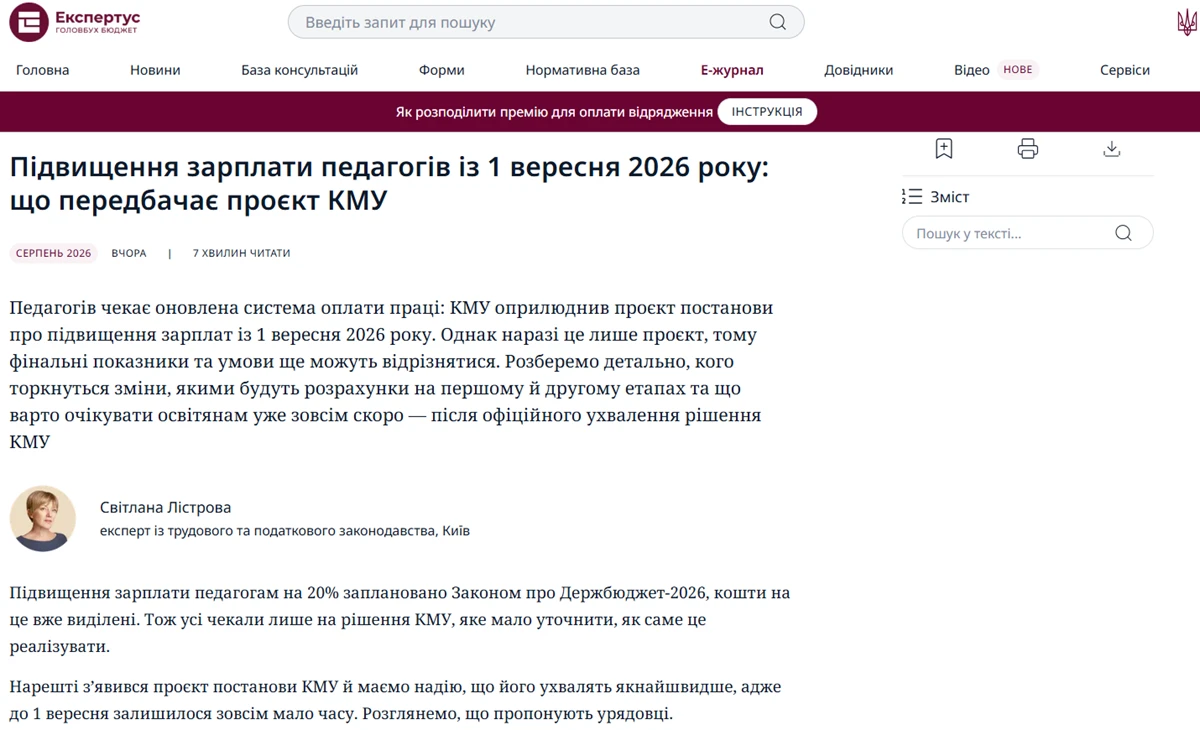Open the Сервіси menu item
Screen dimensions: 1200x730
pos(1125,70)
